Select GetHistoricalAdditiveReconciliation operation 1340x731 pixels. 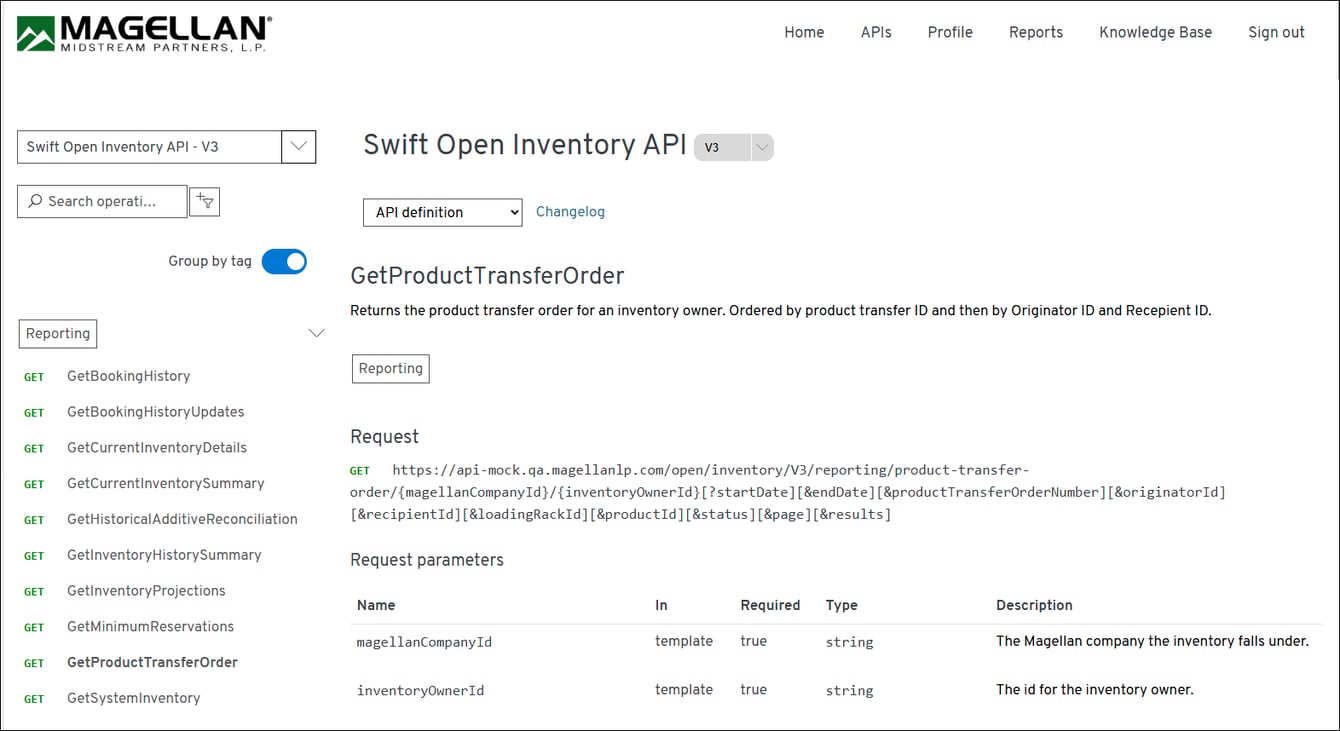tap(182, 520)
